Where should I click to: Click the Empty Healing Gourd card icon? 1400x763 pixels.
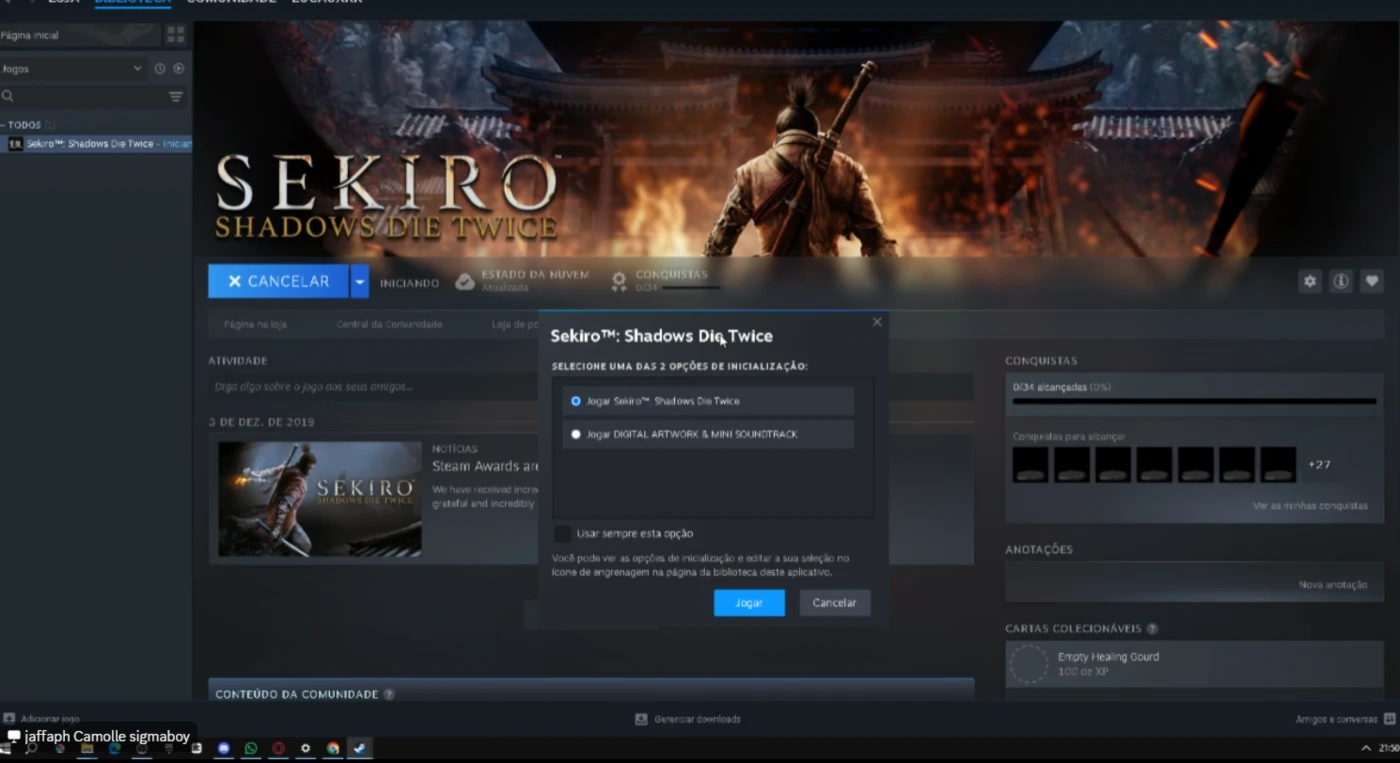1028,664
